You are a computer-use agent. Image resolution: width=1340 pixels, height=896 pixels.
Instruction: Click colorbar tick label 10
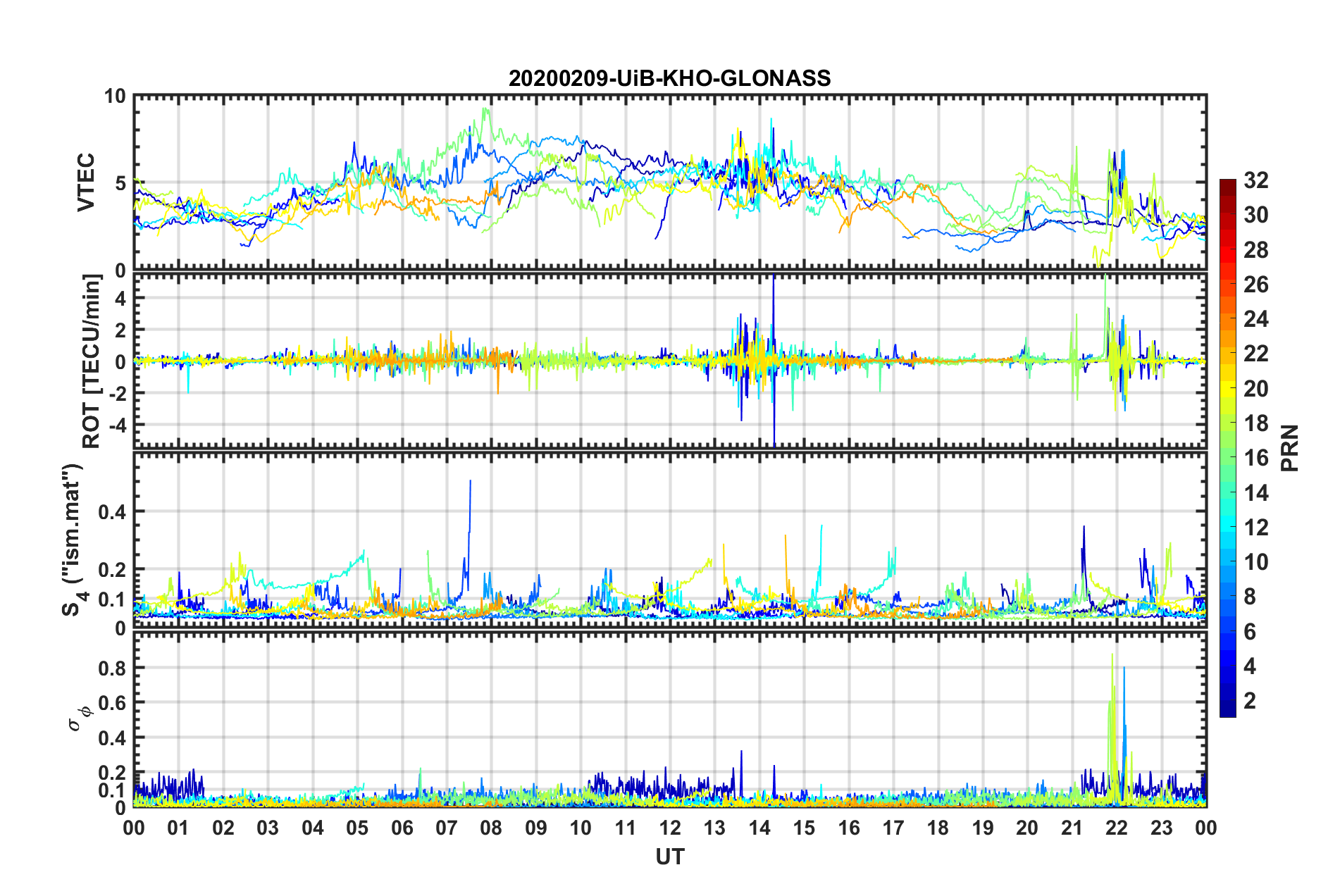click(x=1255, y=561)
